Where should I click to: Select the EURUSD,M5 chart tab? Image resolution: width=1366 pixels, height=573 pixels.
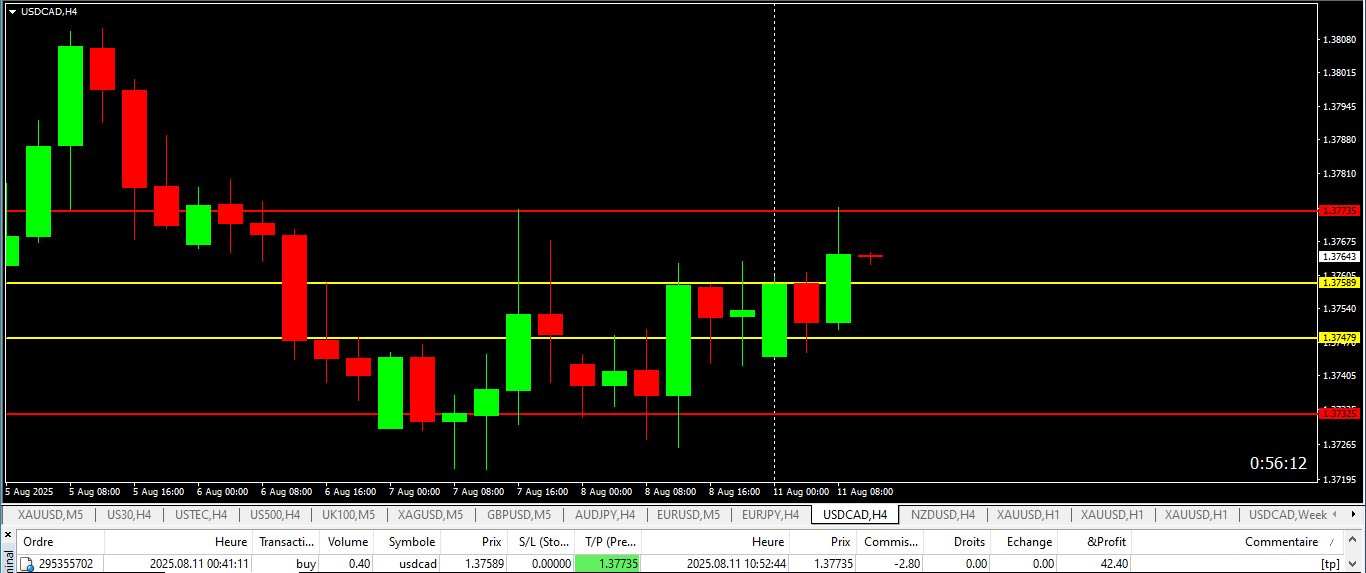[688, 515]
